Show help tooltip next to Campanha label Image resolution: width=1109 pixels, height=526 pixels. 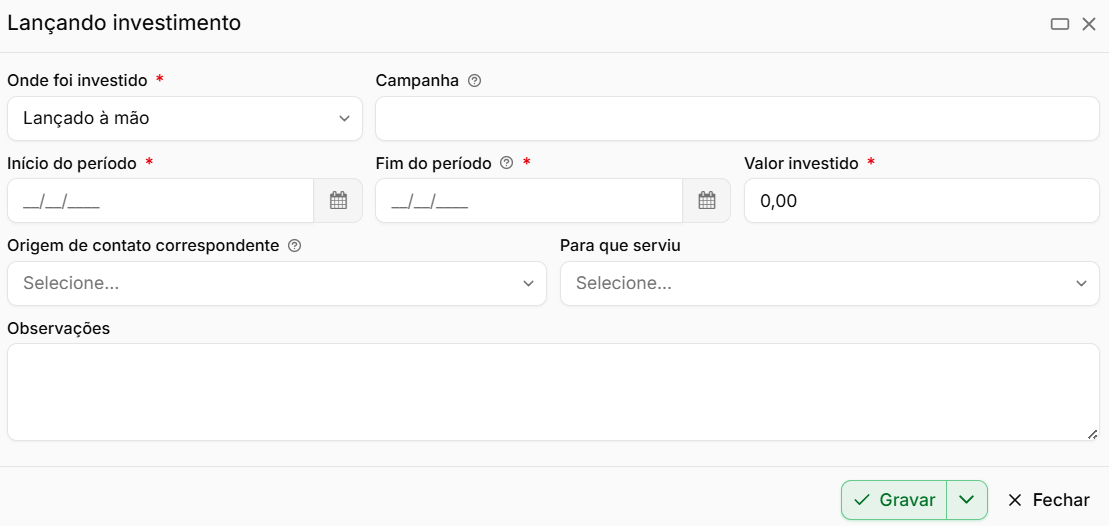tap(475, 81)
